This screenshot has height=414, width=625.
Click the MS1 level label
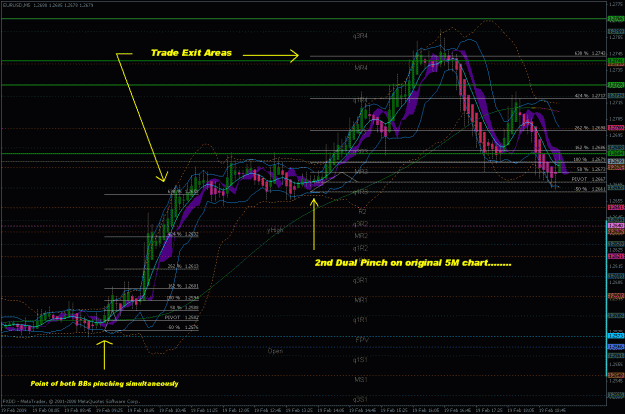click(361, 380)
